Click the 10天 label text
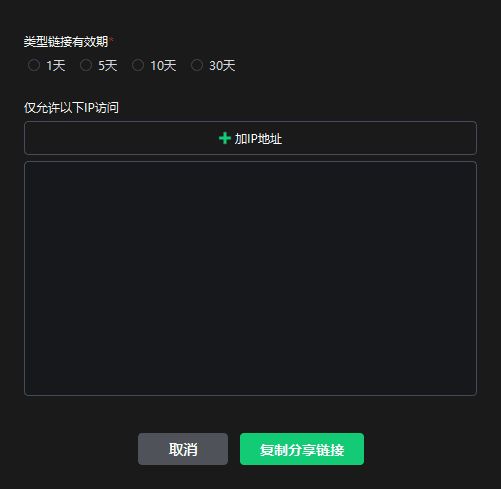The image size is (501, 489). (163, 65)
